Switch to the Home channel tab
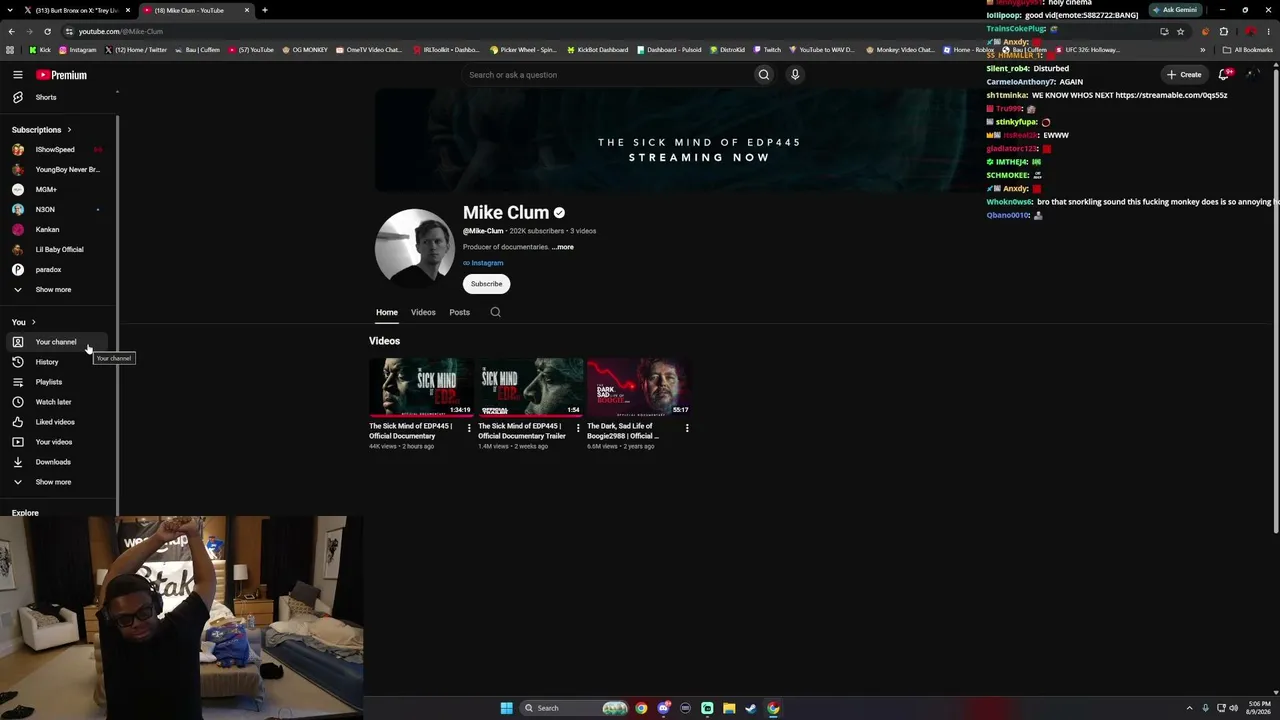The height and width of the screenshot is (720, 1280). (387, 312)
